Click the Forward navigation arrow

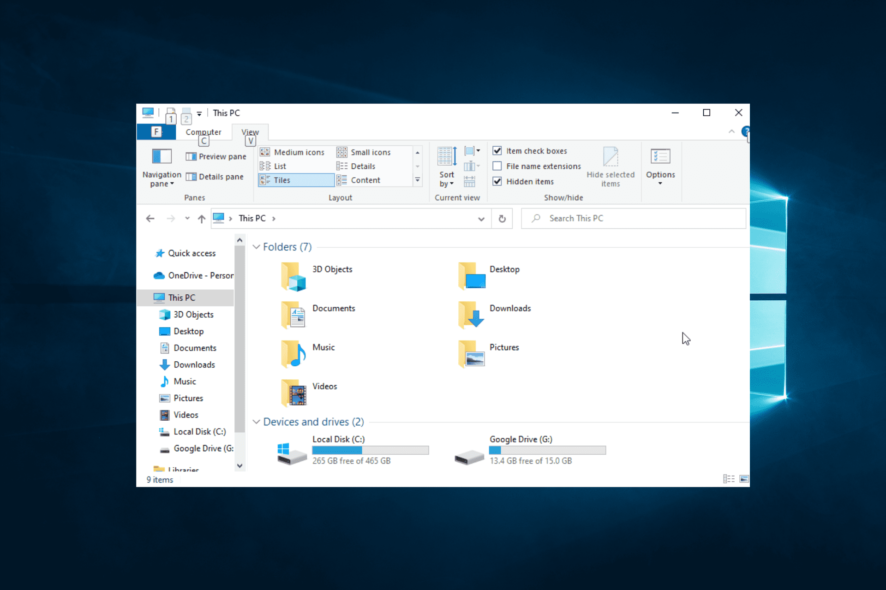(x=171, y=219)
